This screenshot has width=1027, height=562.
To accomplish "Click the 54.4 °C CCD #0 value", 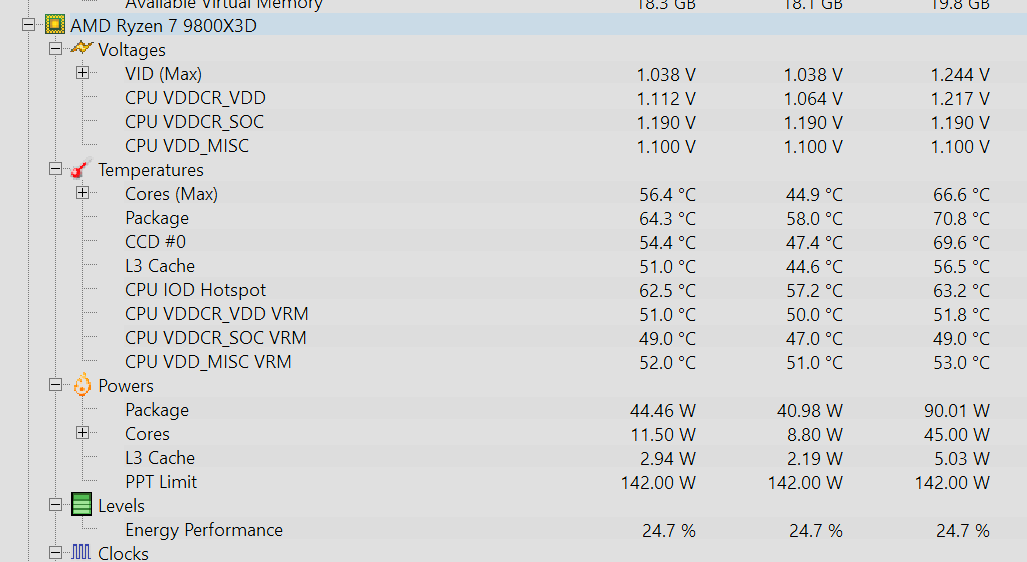I will pyautogui.click(x=667, y=242).
